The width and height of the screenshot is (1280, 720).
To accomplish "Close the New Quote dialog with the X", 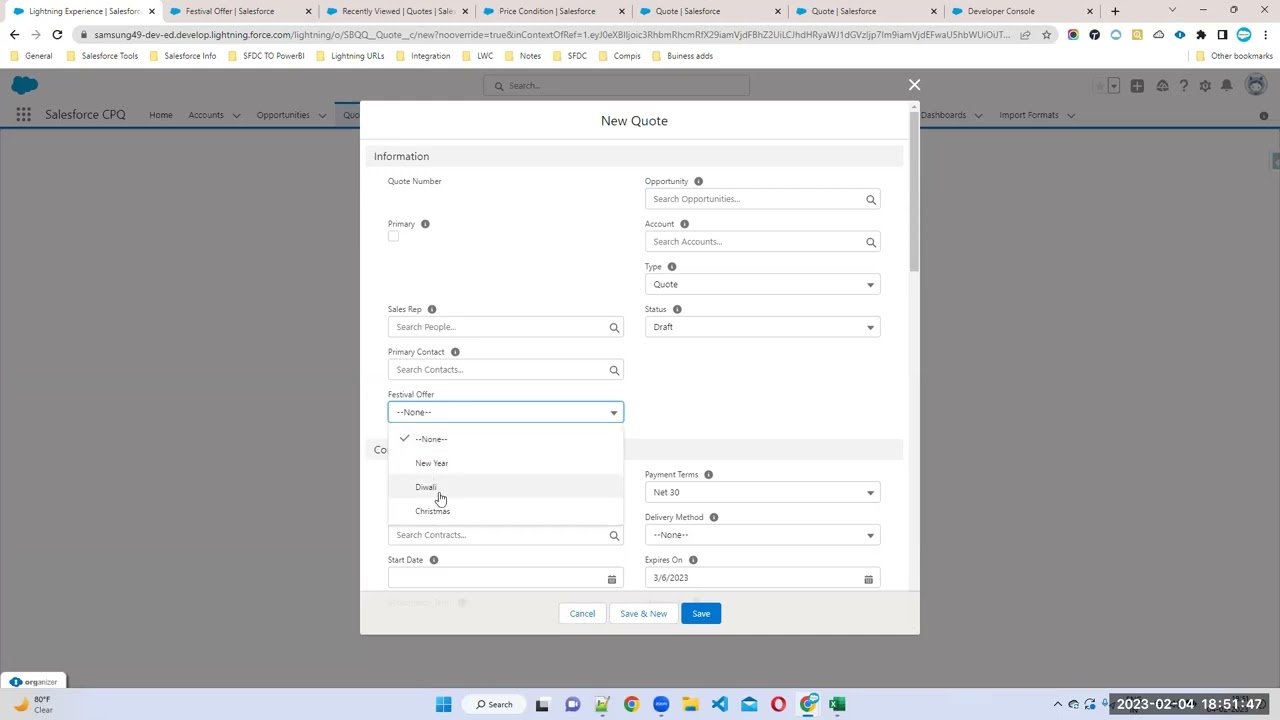I will click(x=914, y=85).
